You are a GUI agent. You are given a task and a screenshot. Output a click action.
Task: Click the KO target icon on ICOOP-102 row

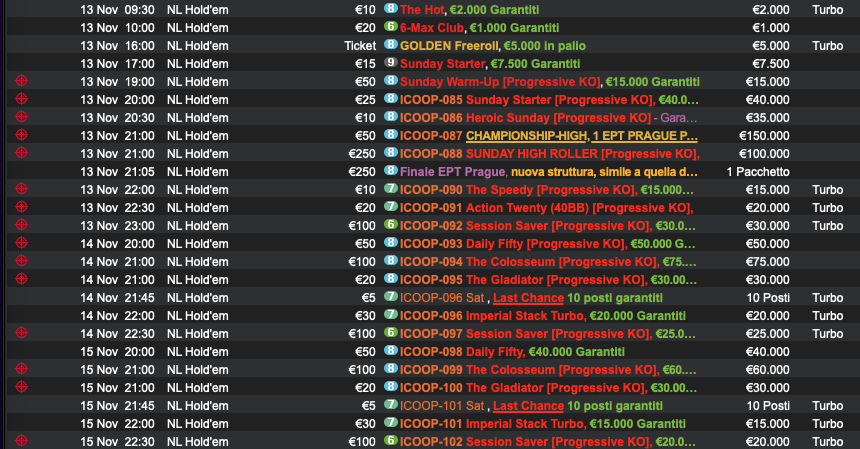click(21, 441)
